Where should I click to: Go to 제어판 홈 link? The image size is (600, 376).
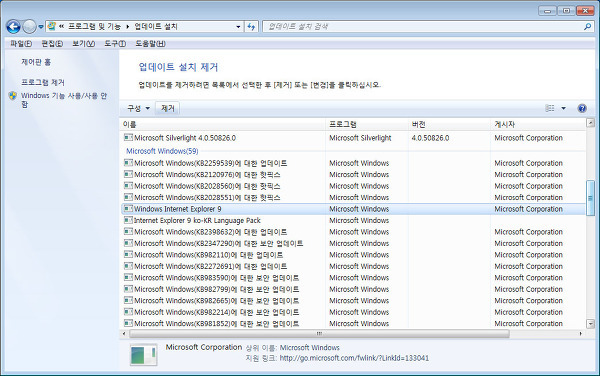[x=36, y=62]
